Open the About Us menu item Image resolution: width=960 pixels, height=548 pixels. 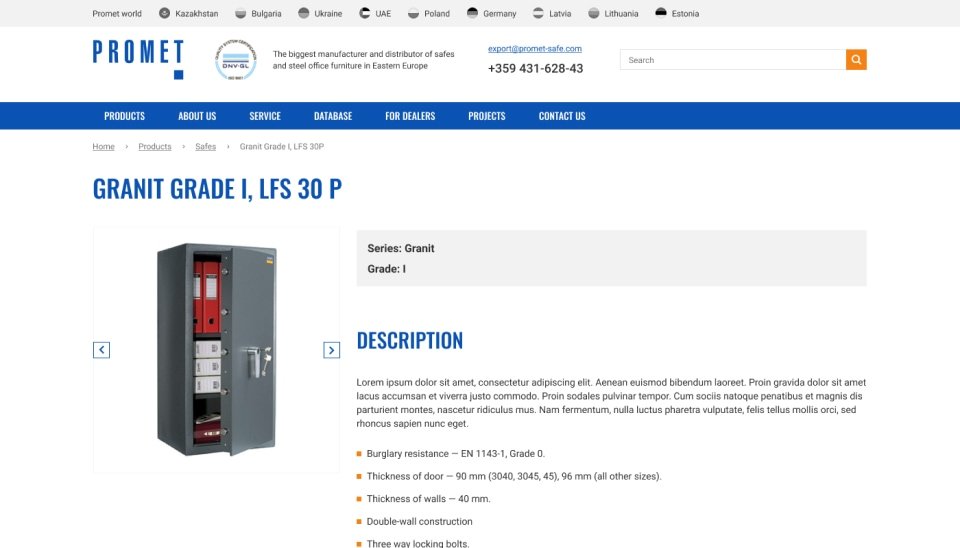[197, 116]
